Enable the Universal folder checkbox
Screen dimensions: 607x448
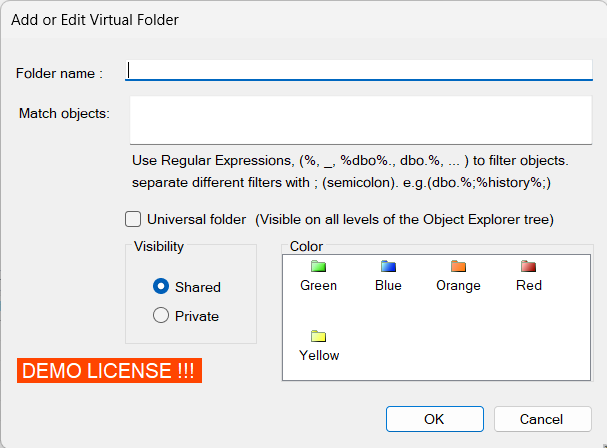click(133, 219)
